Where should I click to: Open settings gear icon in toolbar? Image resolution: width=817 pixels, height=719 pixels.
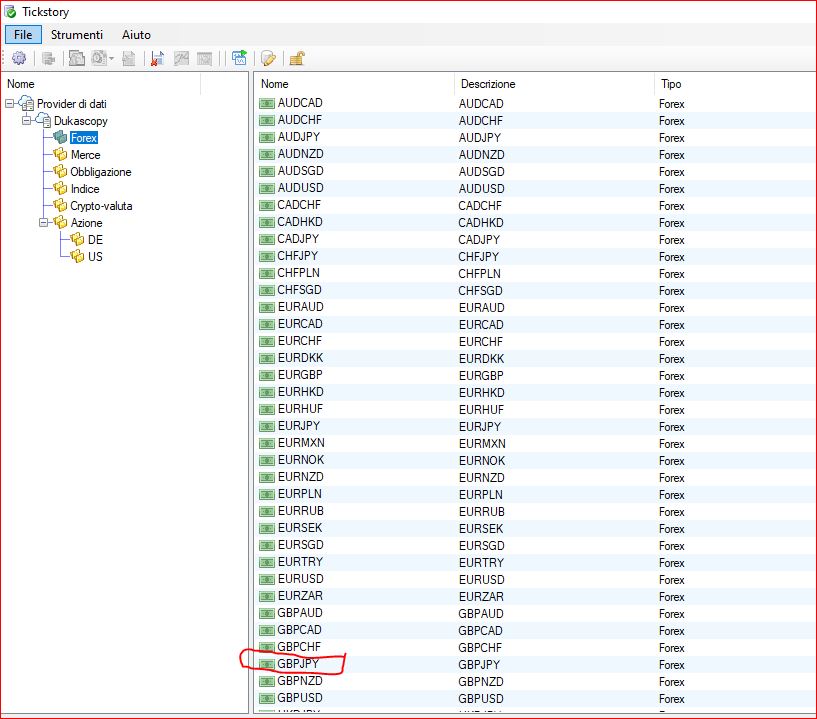coord(19,58)
